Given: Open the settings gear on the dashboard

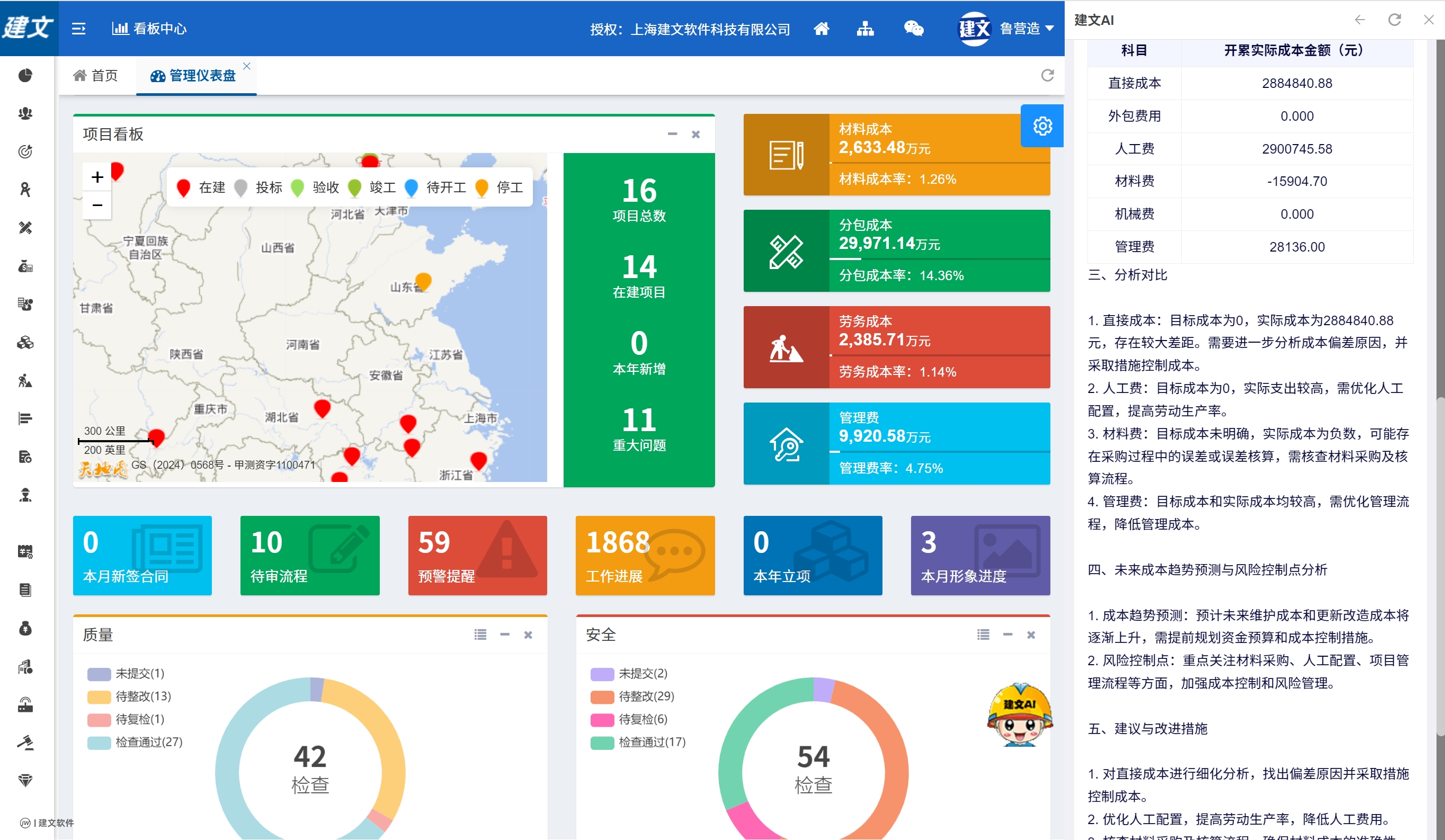Looking at the screenshot, I should coord(1042,126).
